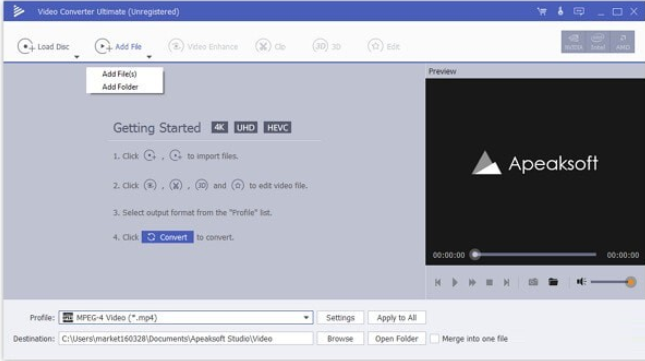Click the Add File toolbar button
Viewport: 645px width, 361px height.
tap(118, 46)
